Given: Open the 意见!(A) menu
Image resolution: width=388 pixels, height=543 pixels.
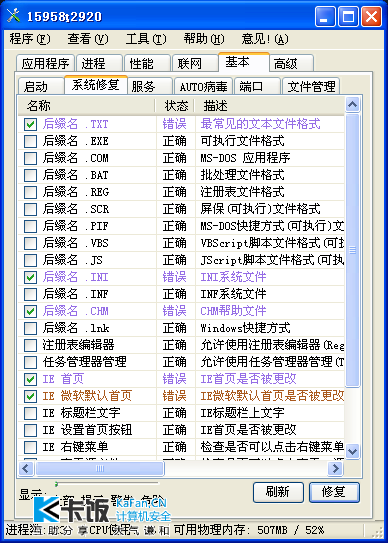Looking at the screenshot, I should coord(265,39).
